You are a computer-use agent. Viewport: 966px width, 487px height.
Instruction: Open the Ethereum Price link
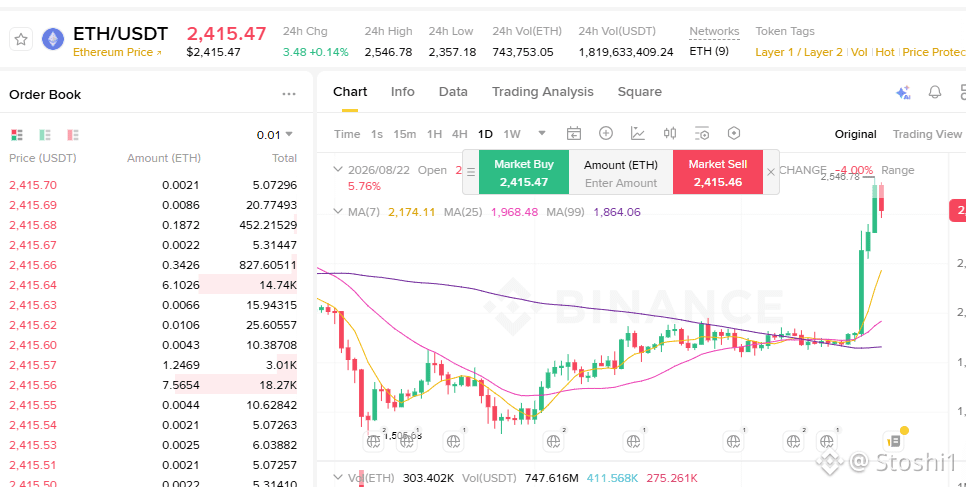point(117,52)
